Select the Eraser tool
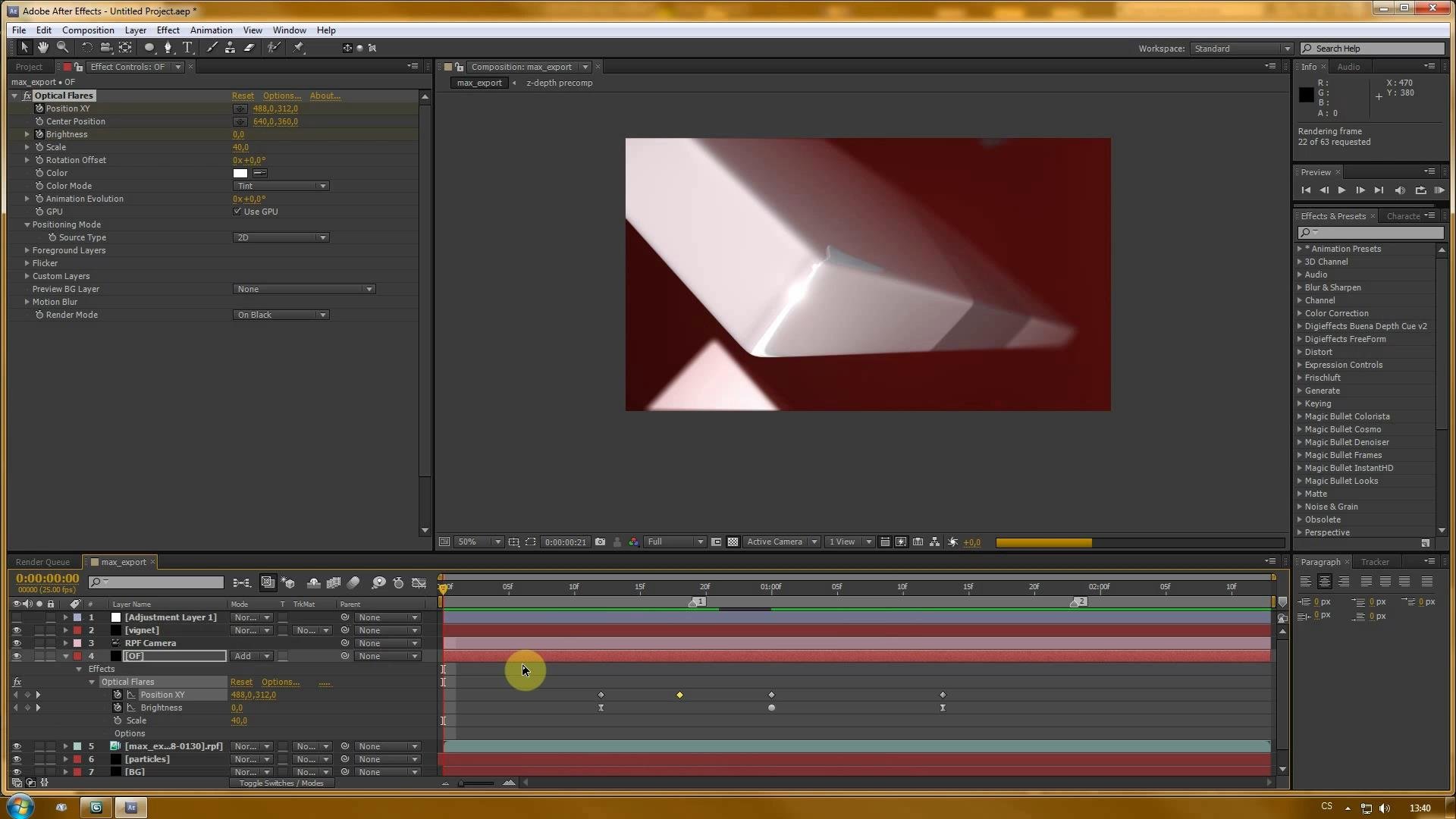1456x819 pixels. [249, 48]
